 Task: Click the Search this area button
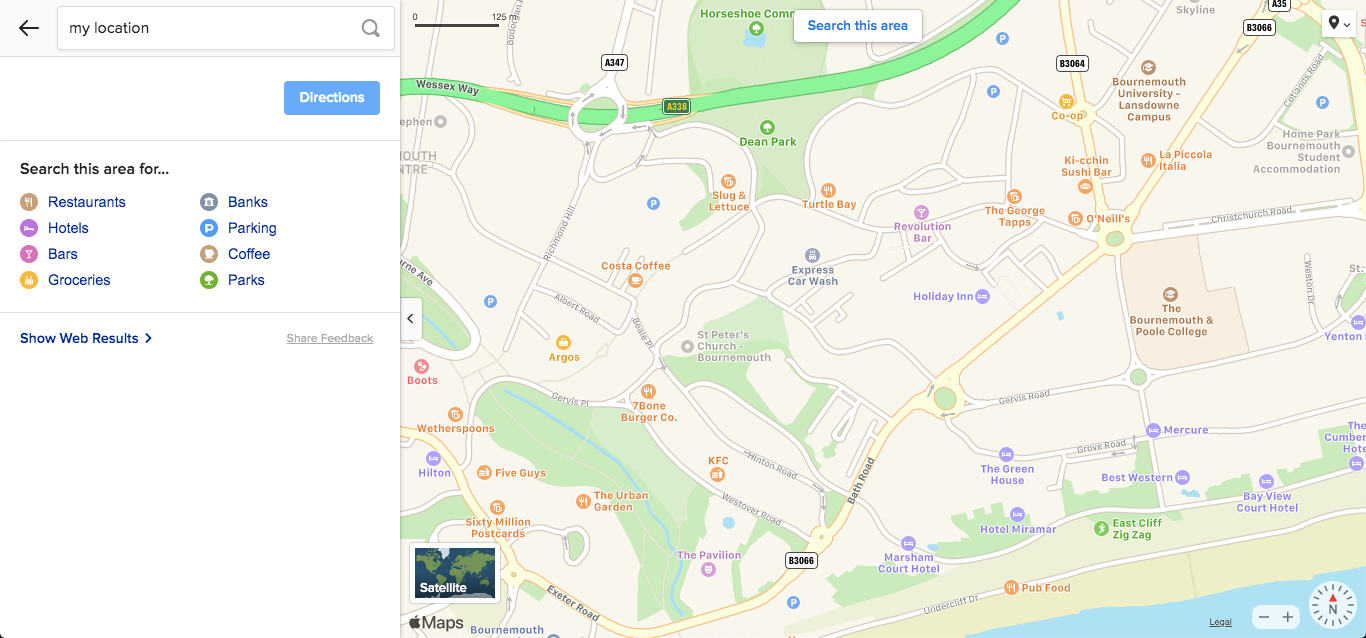pos(858,26)
